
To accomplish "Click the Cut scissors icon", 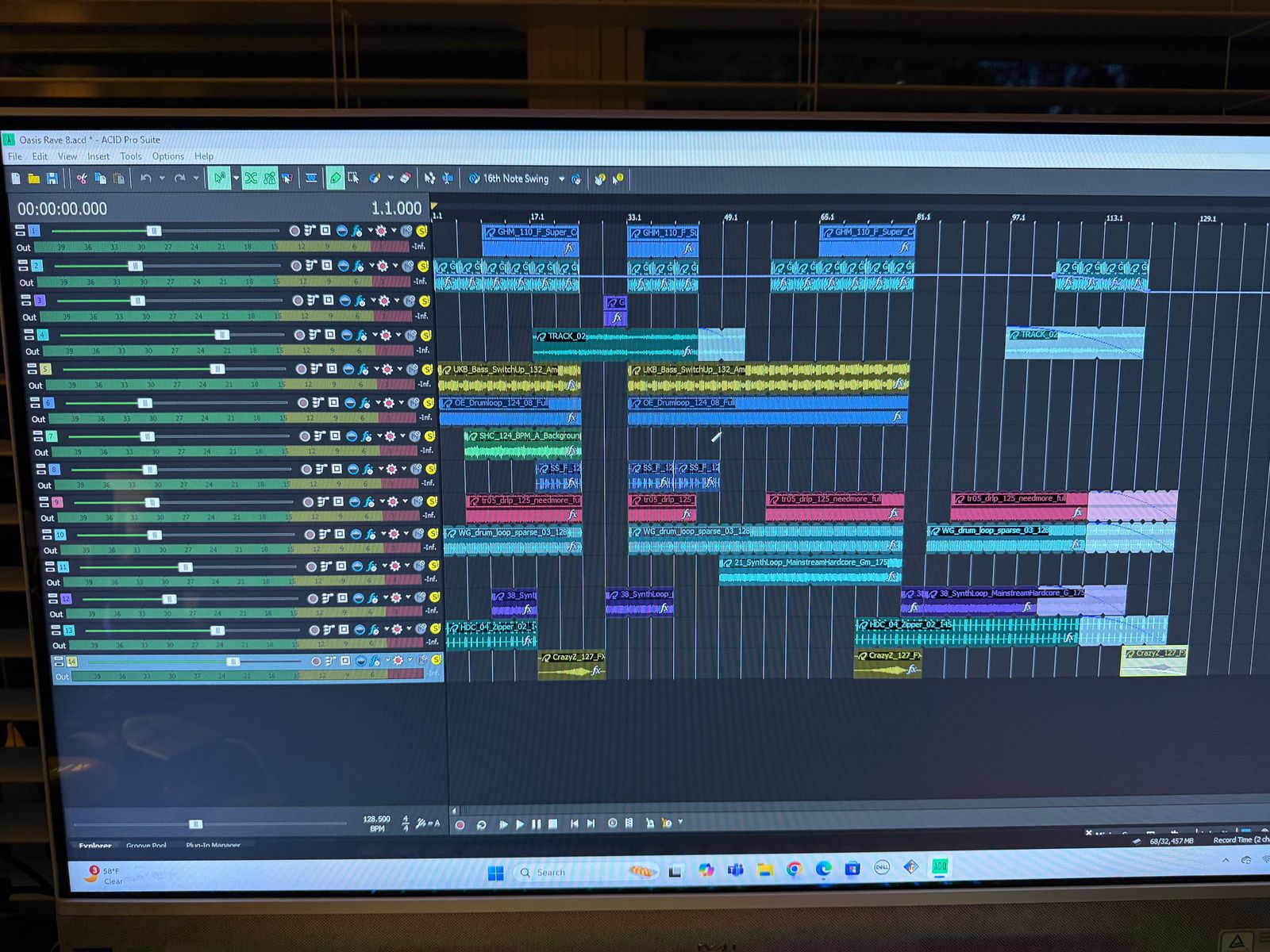I will pyautogui.click(x=82, y=178).
